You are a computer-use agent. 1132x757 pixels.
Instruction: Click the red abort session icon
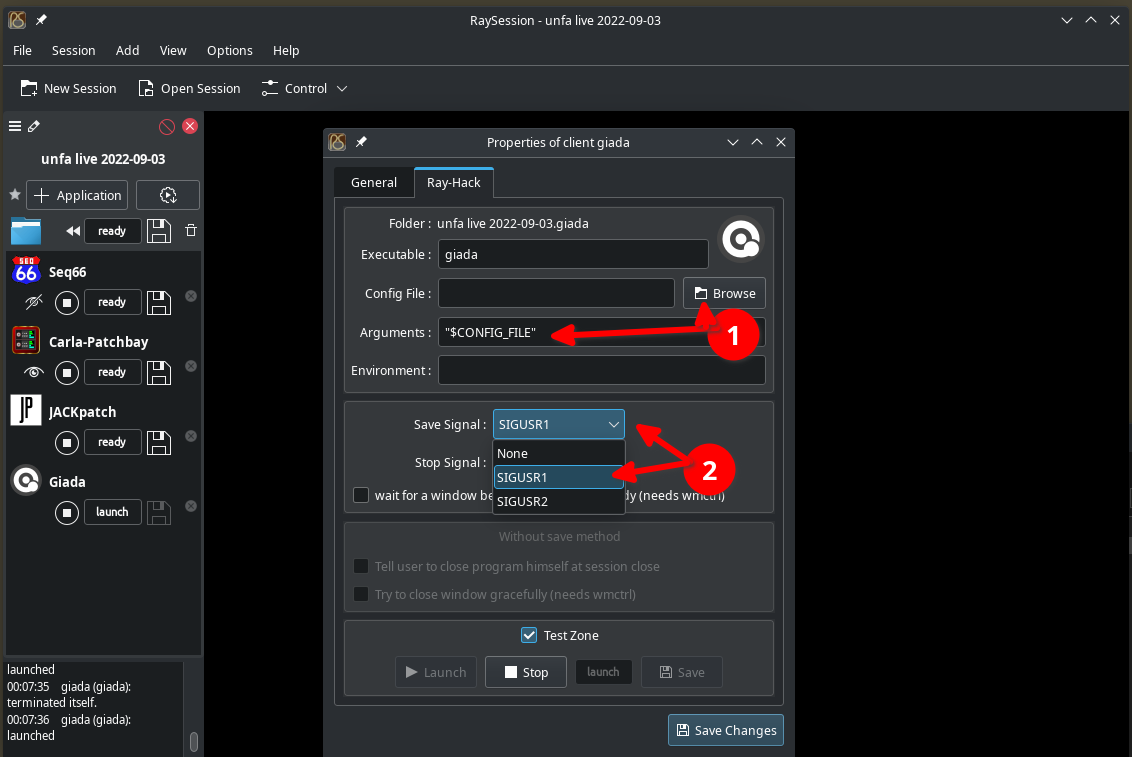pos(167,127)
